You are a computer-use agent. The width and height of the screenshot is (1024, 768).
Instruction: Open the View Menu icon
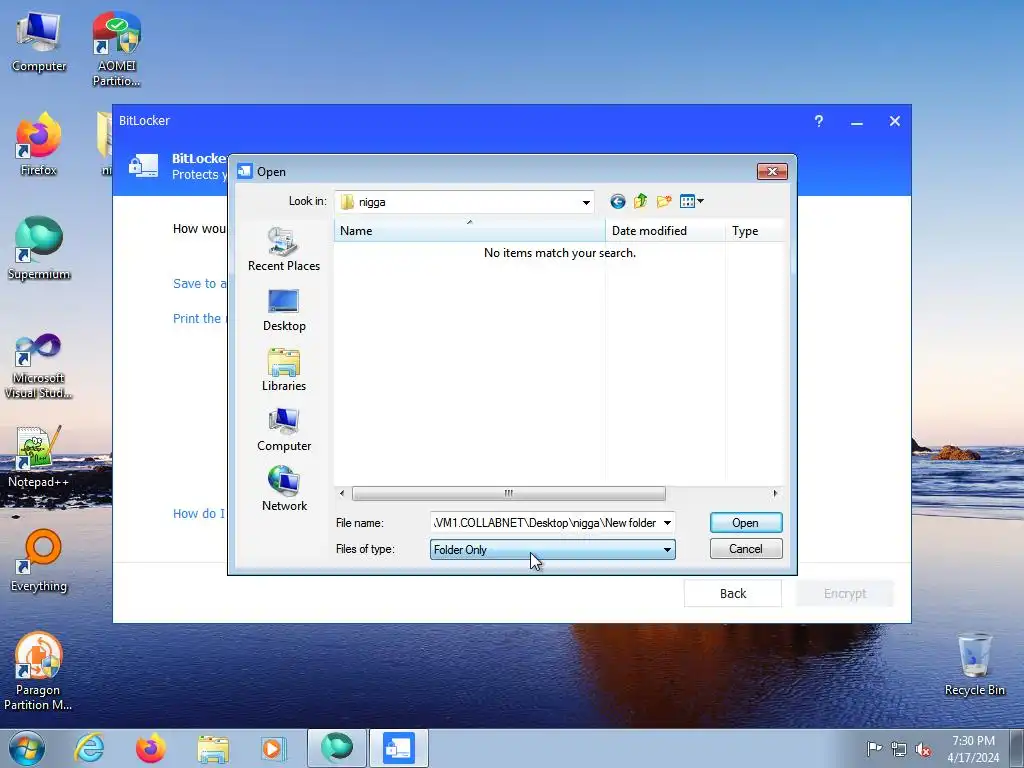point(691,202)
